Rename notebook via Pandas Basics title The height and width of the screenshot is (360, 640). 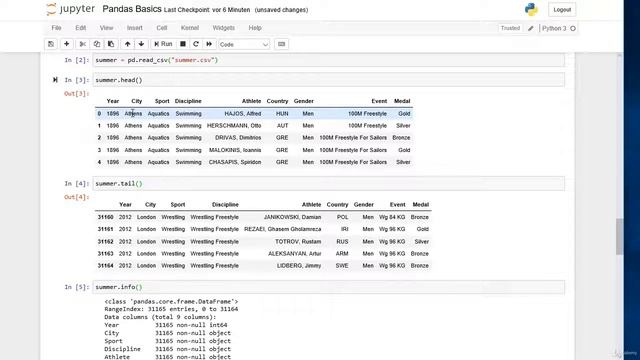pyautogui.click(x=132, y=9)
